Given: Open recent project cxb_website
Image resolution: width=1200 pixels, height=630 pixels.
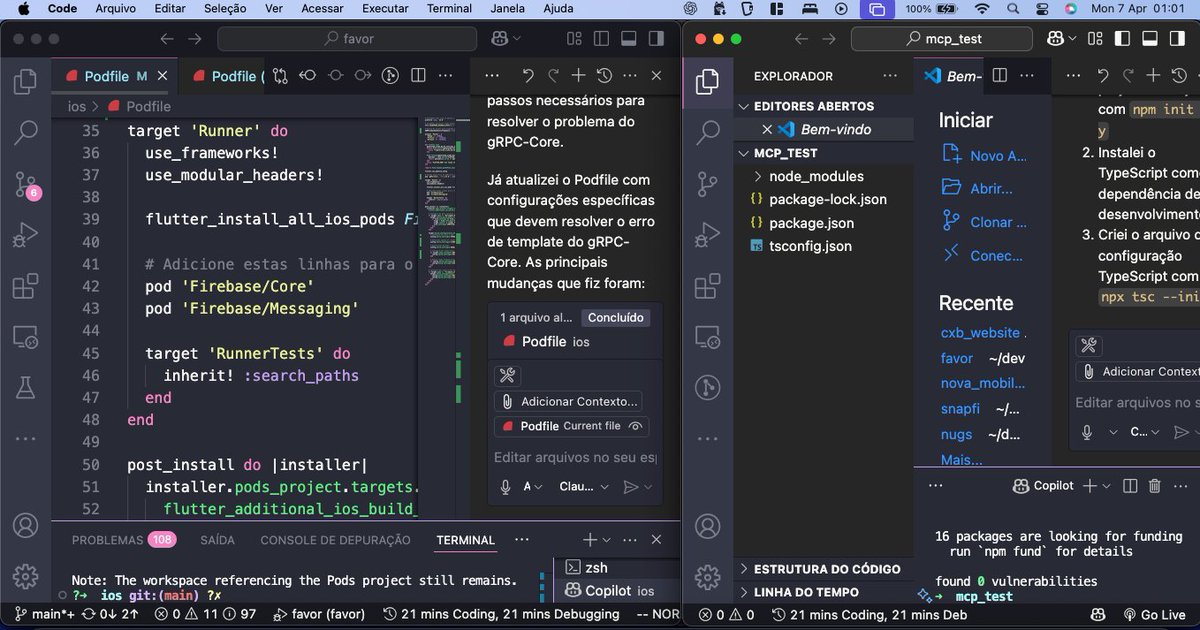Looking at the screenshot, I should pyautogui.click(x=980, y=333).
